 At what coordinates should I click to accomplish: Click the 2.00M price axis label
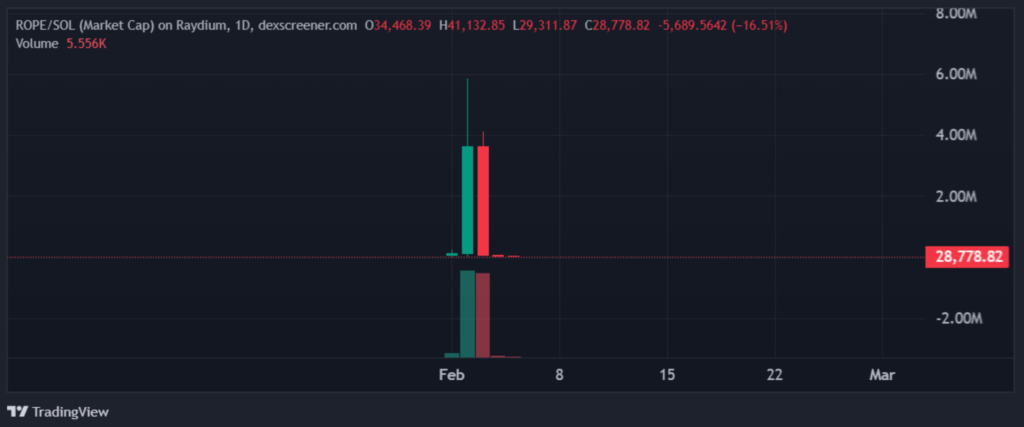956,197
